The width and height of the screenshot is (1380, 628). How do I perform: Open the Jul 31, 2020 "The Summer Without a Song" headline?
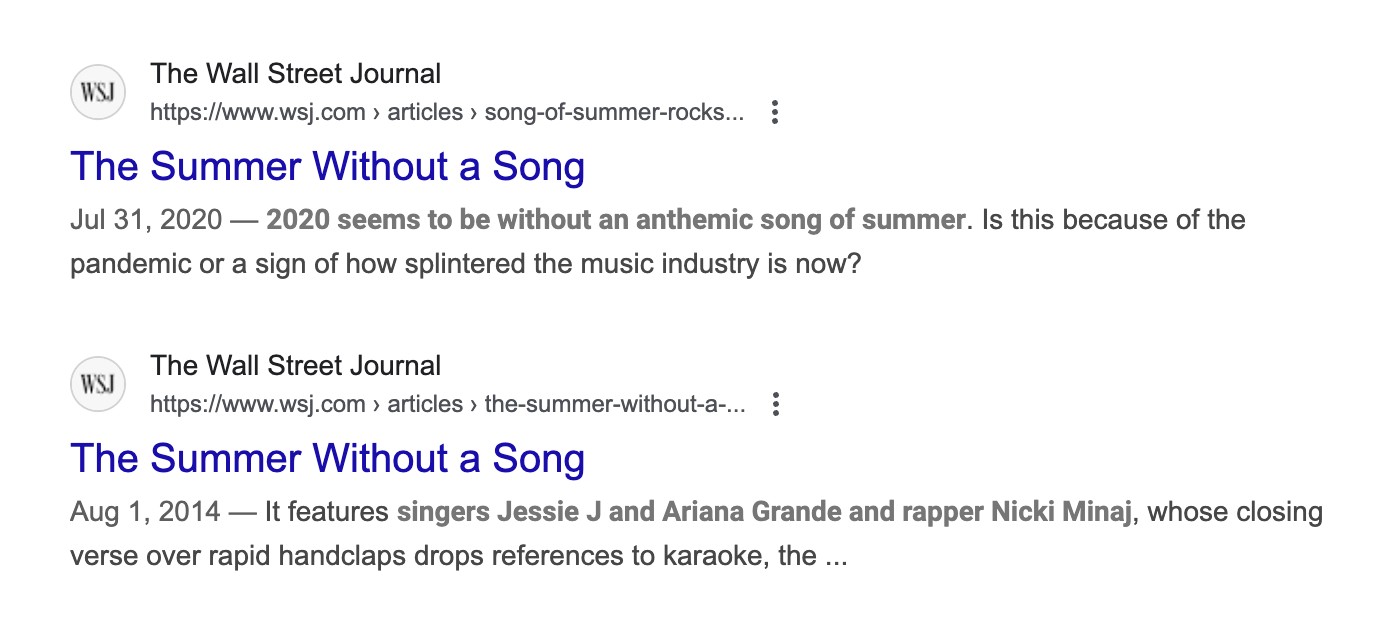coord(328,167)
